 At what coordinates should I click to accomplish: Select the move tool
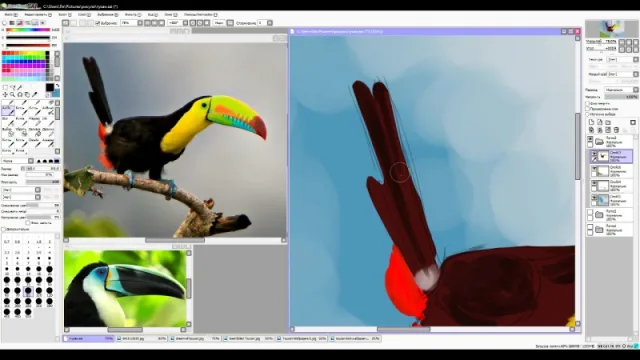(x=5, y=95)
